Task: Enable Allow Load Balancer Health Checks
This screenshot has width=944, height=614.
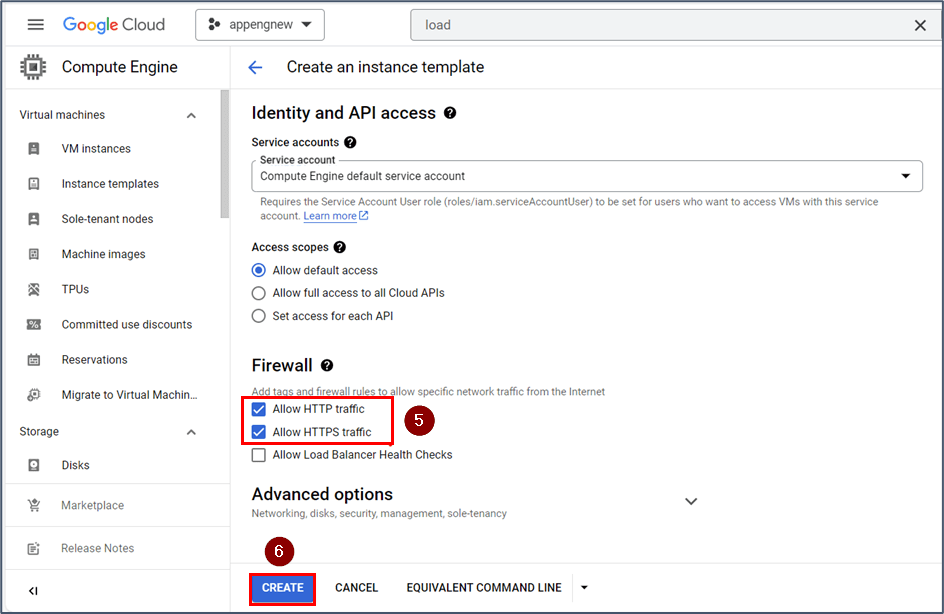Action: click(x=259, y=454)
